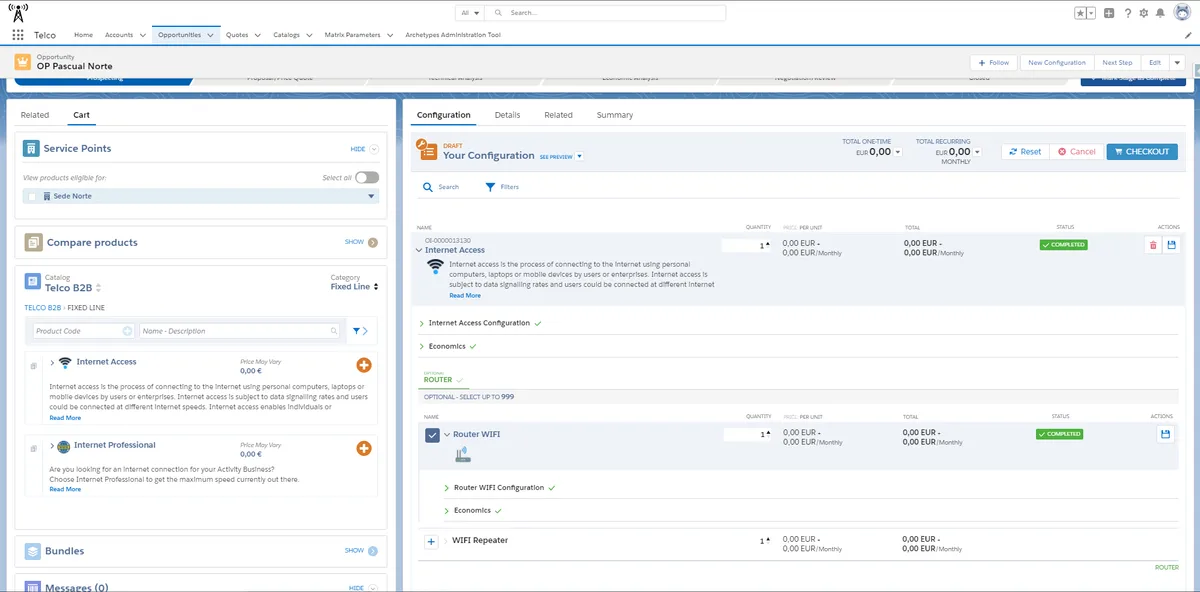The image size is (1200, 592).
Task: Open the Total One-Time currency dropdown
Action: click(x=897, y=152)
